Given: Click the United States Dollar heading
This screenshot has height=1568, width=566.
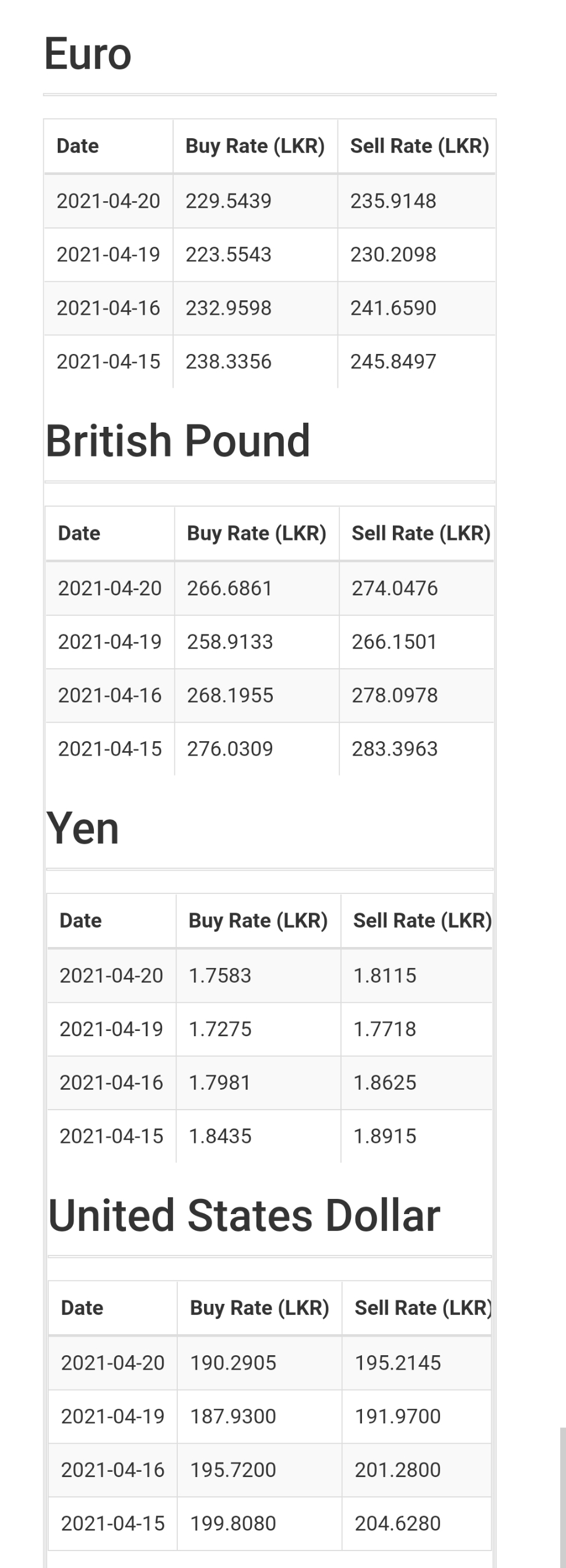Looking at the screenshot, I should pos(244,1215).
